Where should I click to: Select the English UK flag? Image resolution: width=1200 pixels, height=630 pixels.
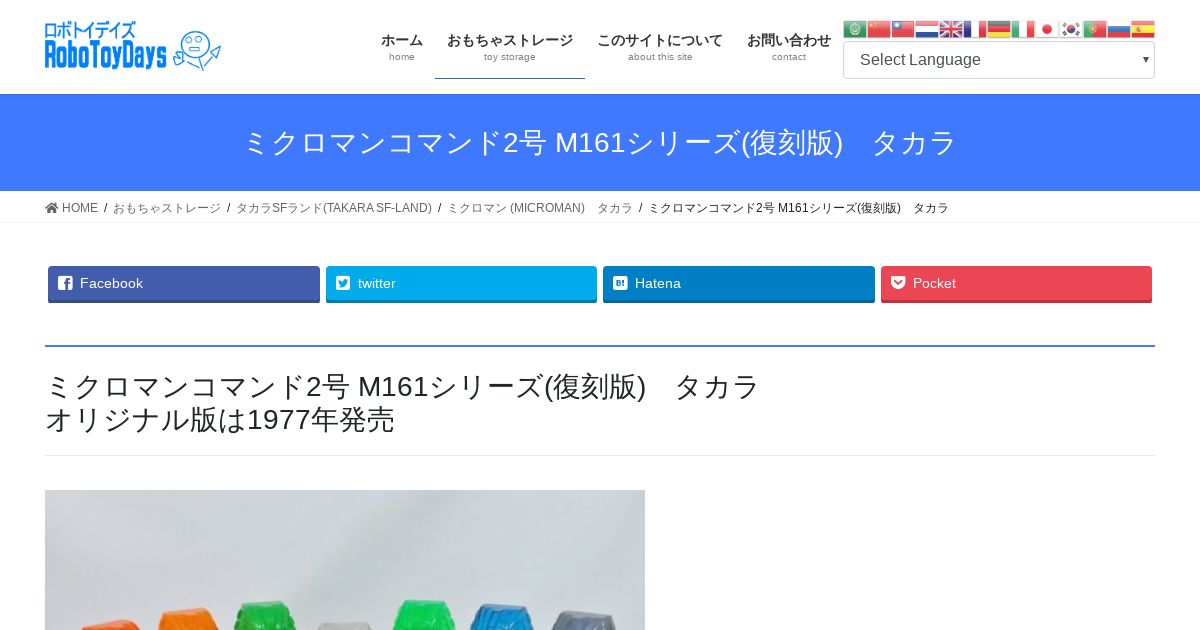tap(951, 29)
